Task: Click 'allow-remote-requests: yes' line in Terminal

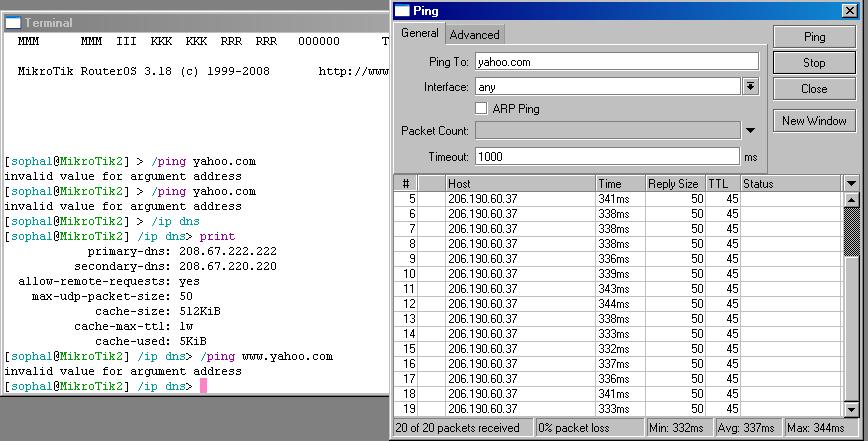Action: (108, 281)
